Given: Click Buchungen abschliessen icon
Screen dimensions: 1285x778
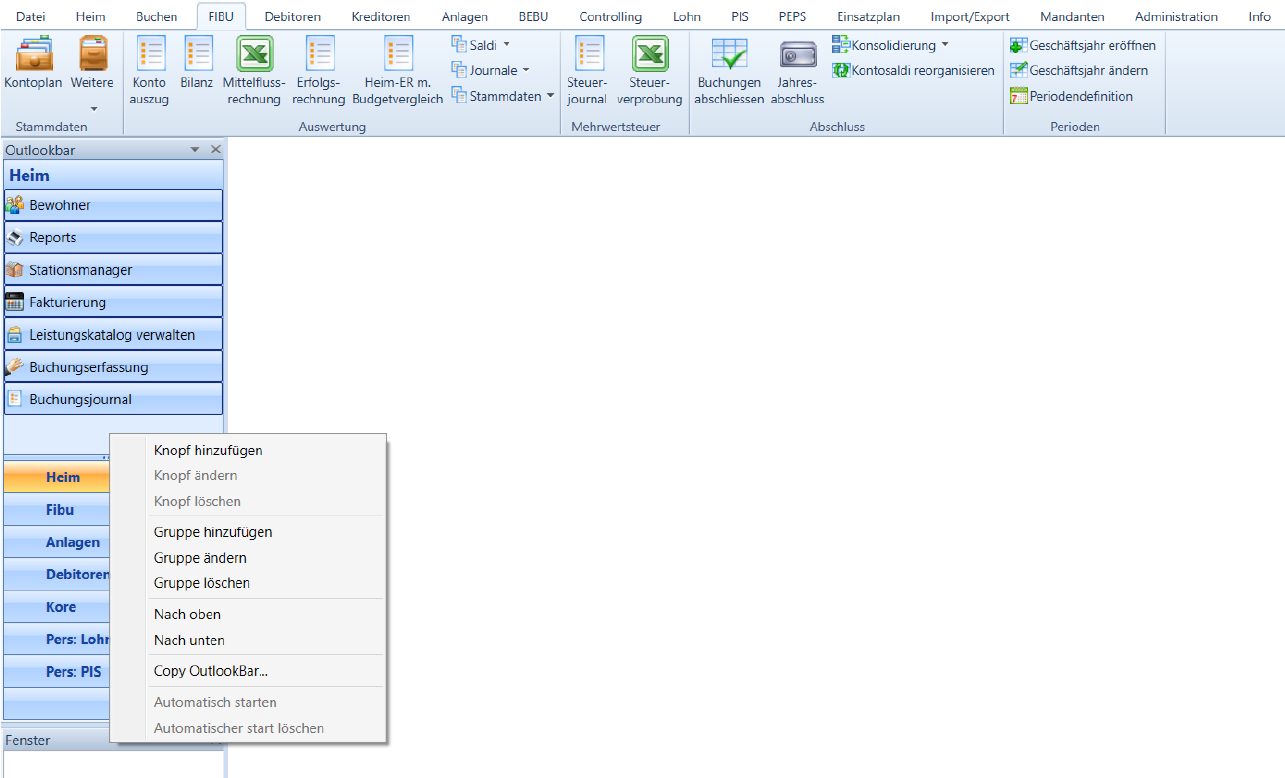Looking at the screenshot, I should click(729, 55).
